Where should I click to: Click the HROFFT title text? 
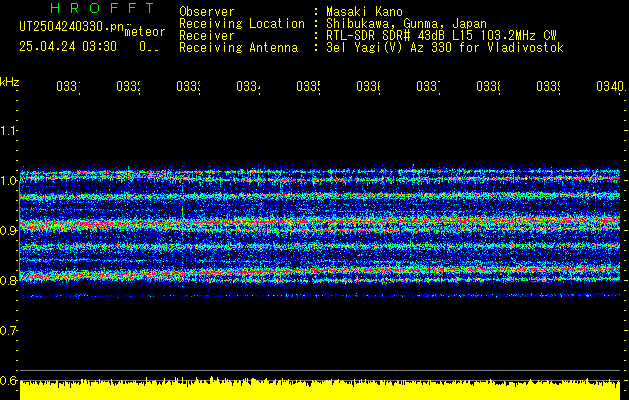(x=103, y=8)
